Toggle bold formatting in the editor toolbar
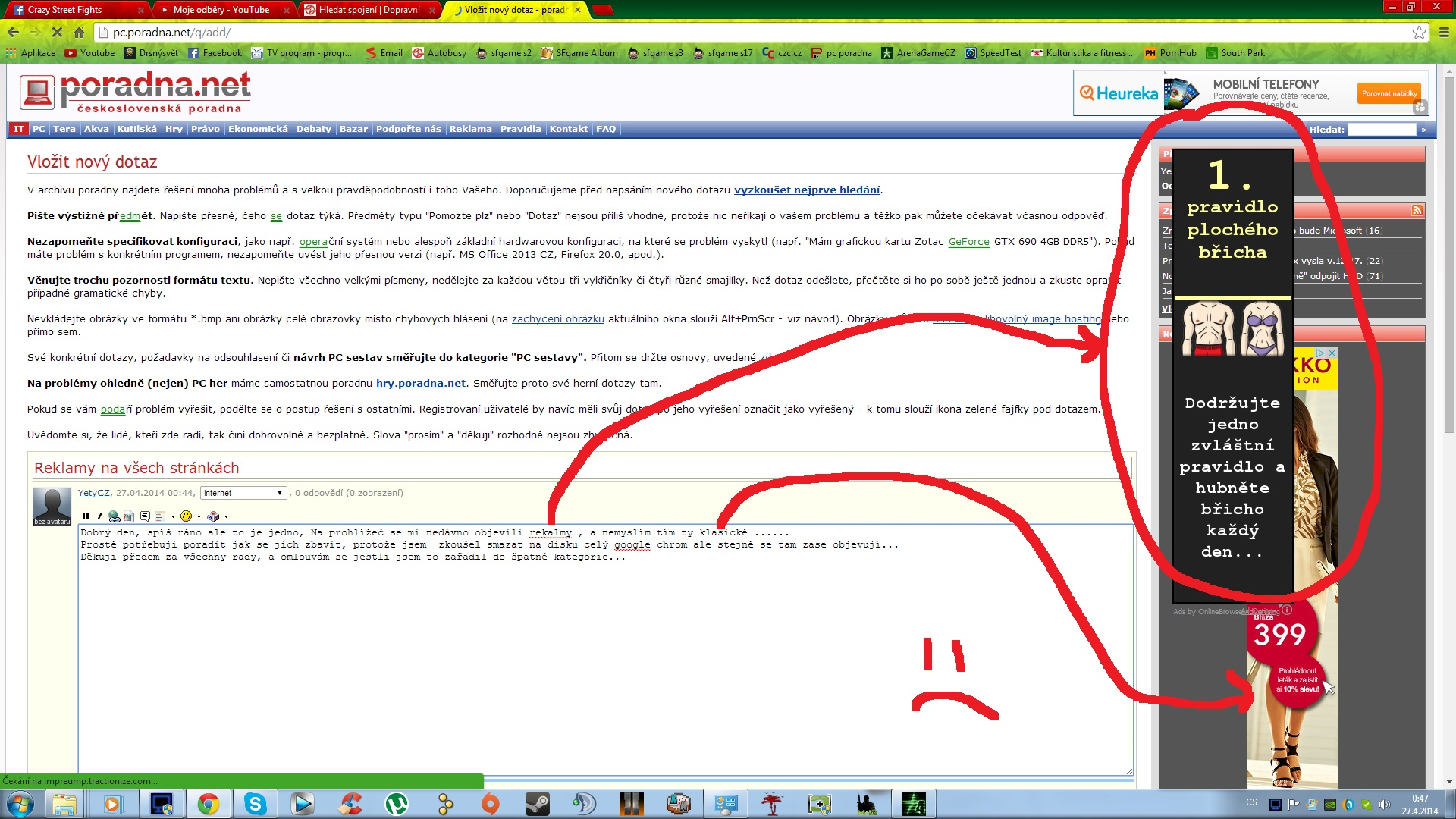 click(x=85, y=516)
